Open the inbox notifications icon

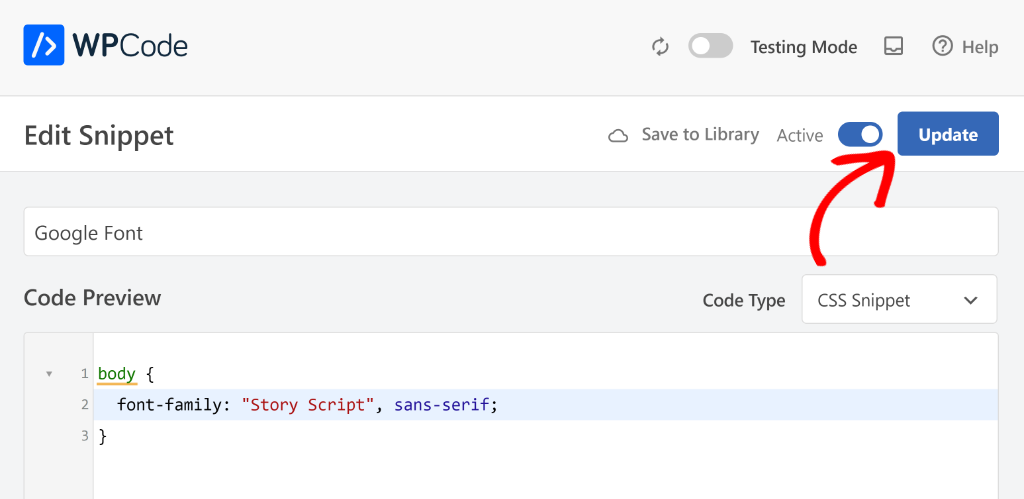[893, 46]
